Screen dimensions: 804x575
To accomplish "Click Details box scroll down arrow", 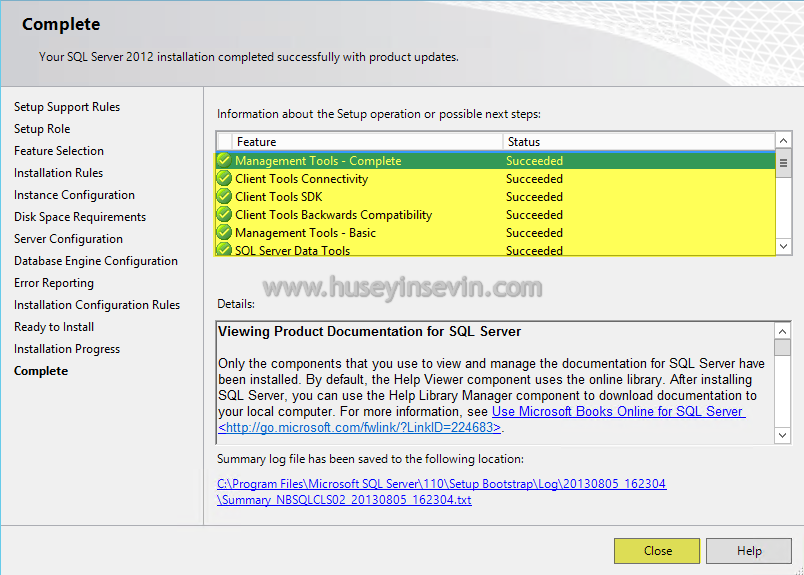I will 782,435.
